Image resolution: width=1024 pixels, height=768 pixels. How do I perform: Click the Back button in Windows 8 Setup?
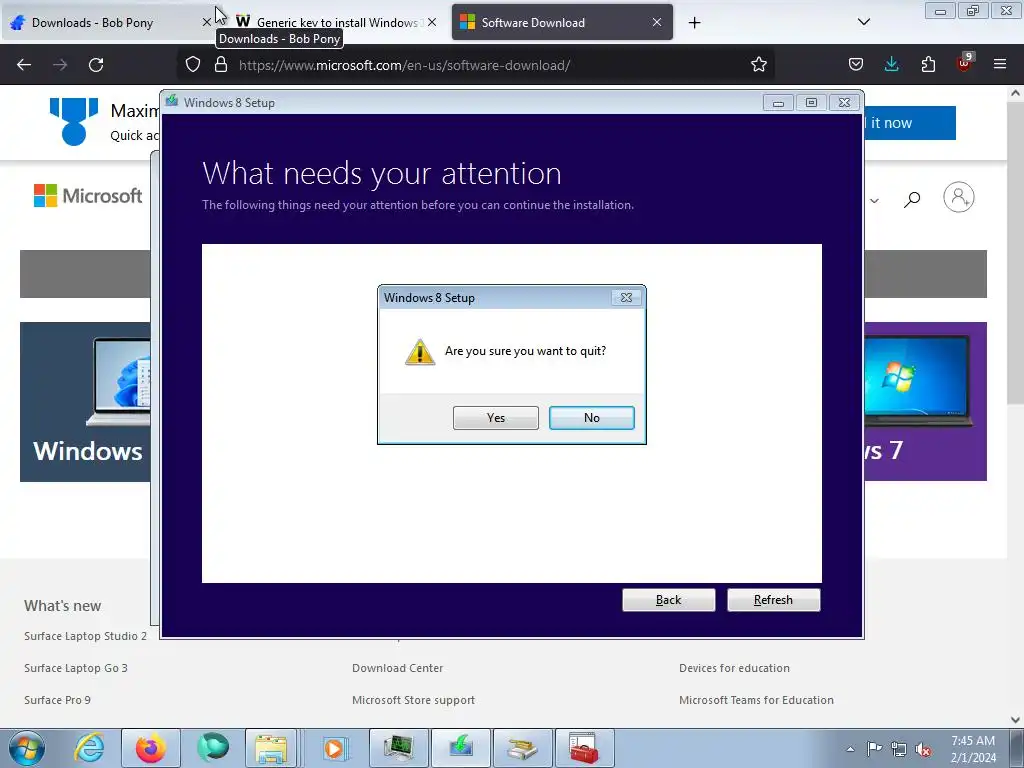click(669, 600)
